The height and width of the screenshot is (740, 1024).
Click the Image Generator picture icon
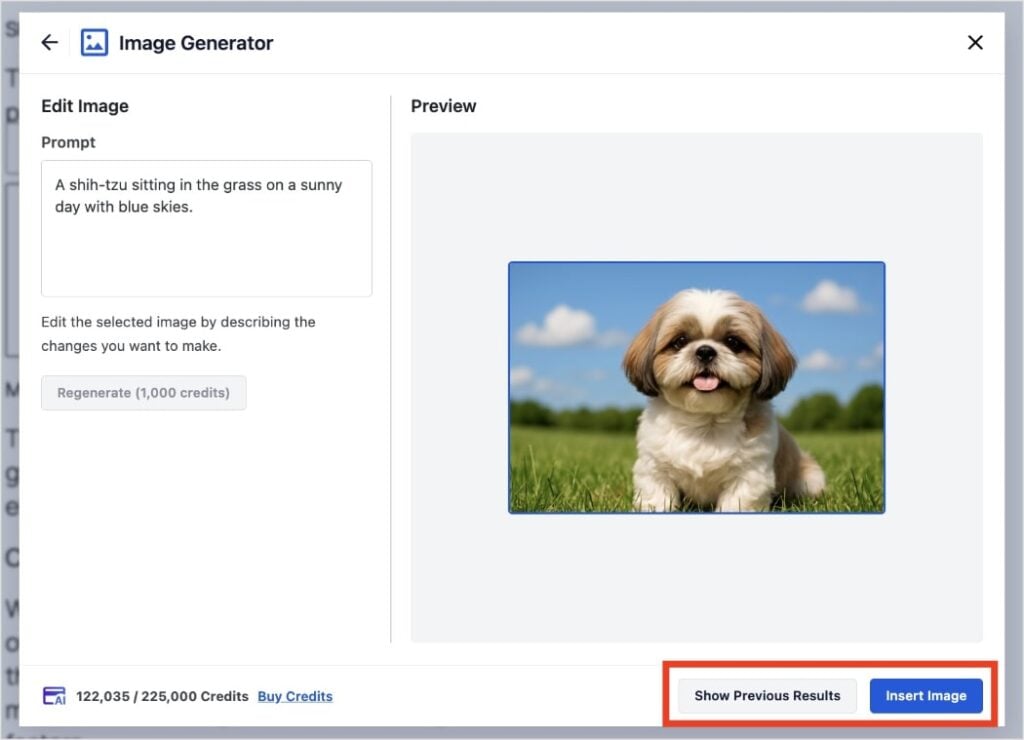94,43
